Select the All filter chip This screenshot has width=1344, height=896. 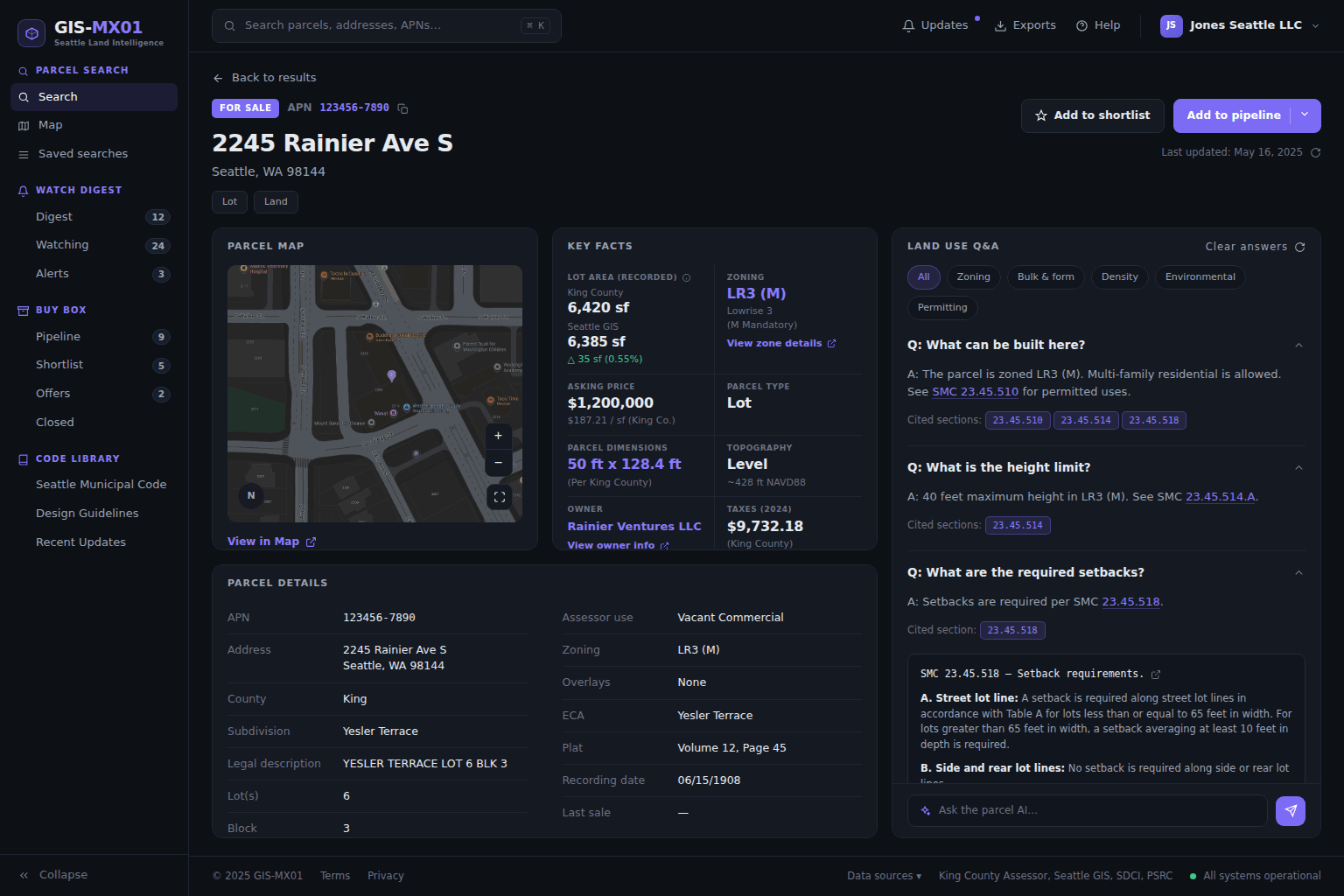[924, 277]
